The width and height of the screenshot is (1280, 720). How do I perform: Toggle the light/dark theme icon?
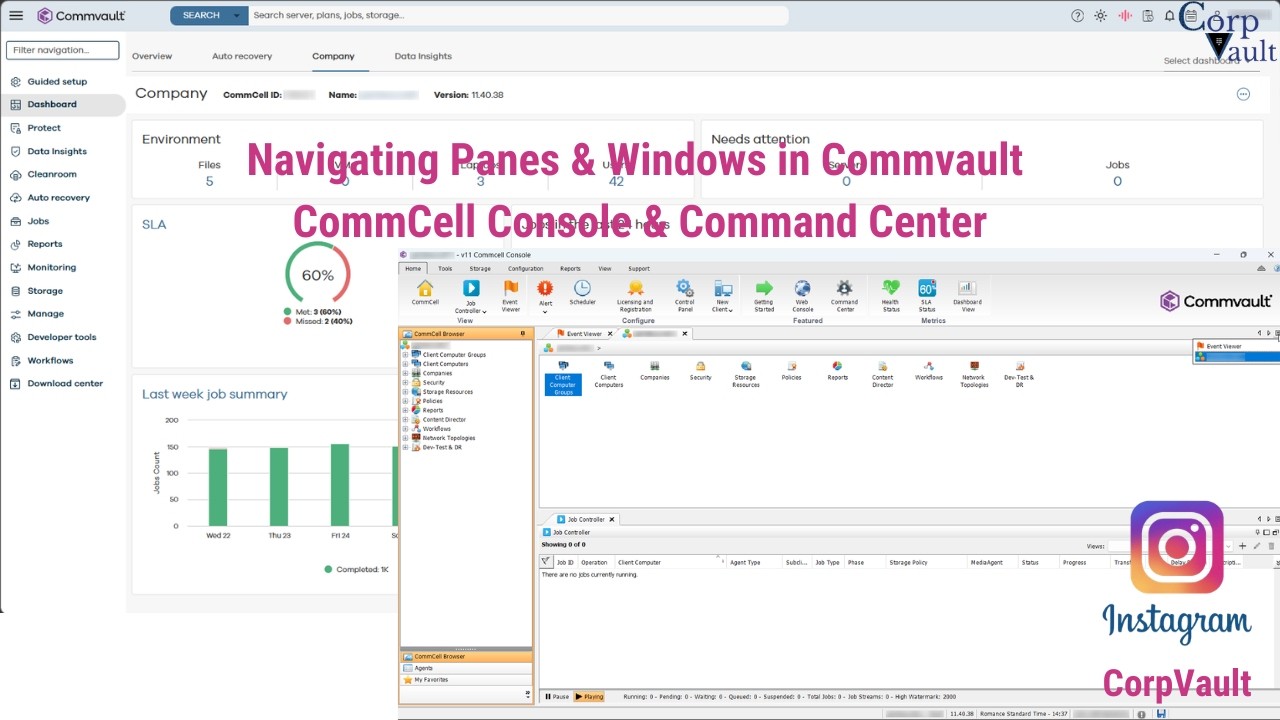tap(1101, 16)
